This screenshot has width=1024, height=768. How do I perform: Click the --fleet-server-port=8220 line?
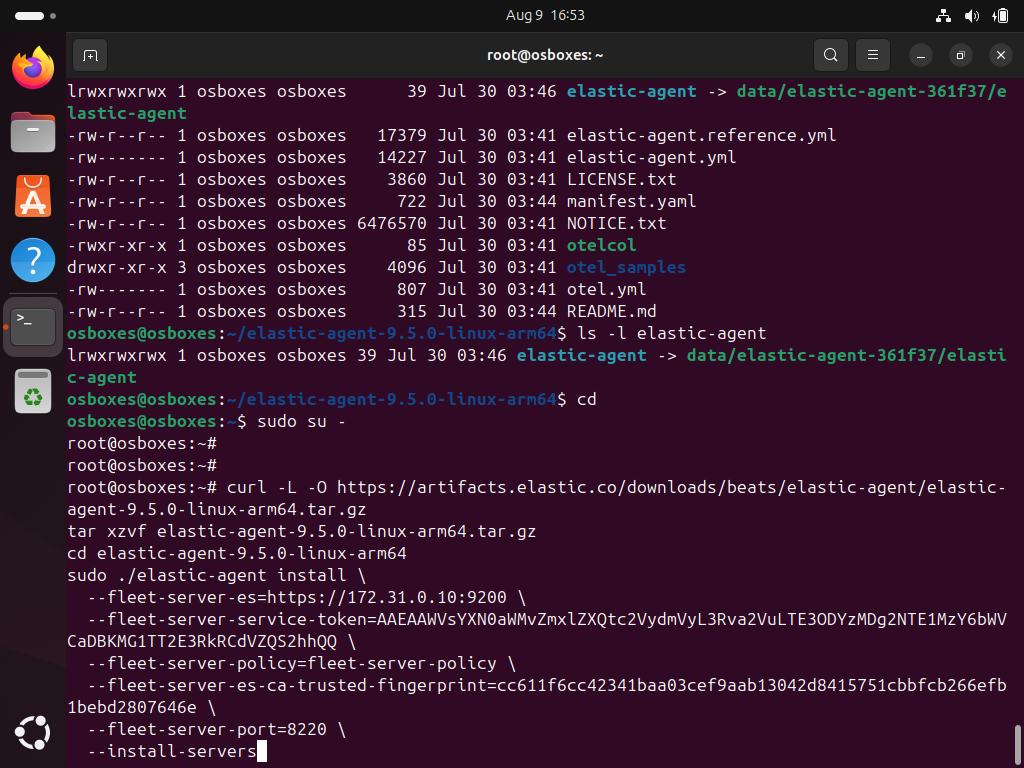216,729
